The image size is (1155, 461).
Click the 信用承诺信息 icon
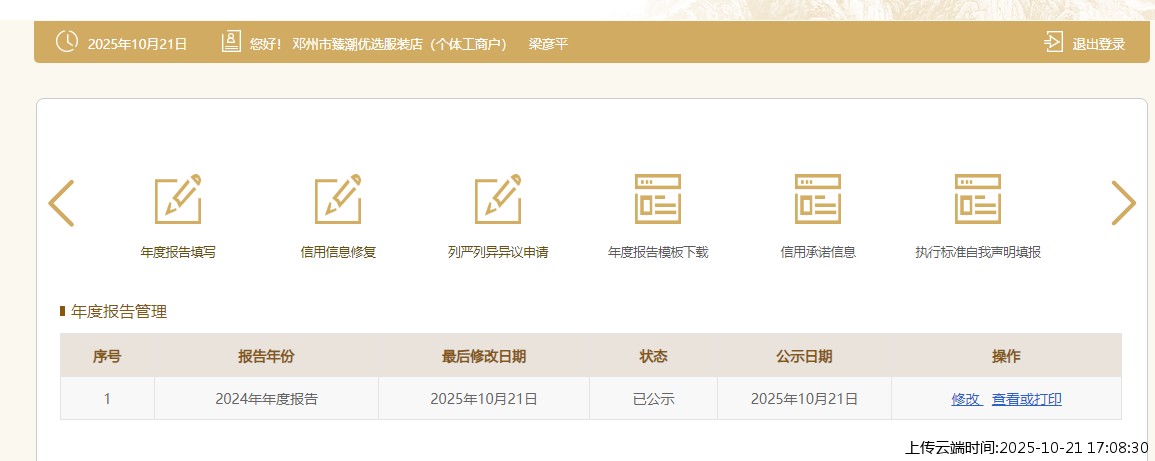pos(818,199)
